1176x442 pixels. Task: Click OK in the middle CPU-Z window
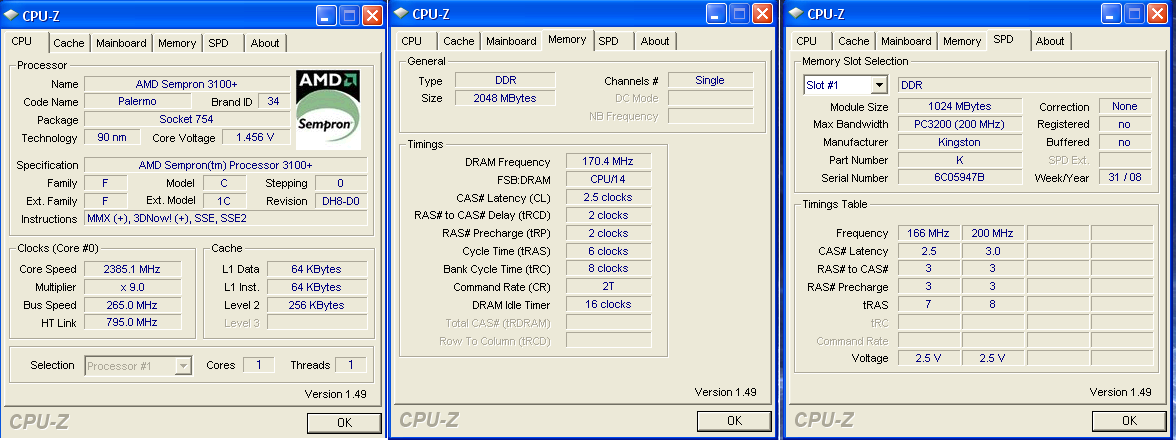pyautogui.click(x=734, y=420)
